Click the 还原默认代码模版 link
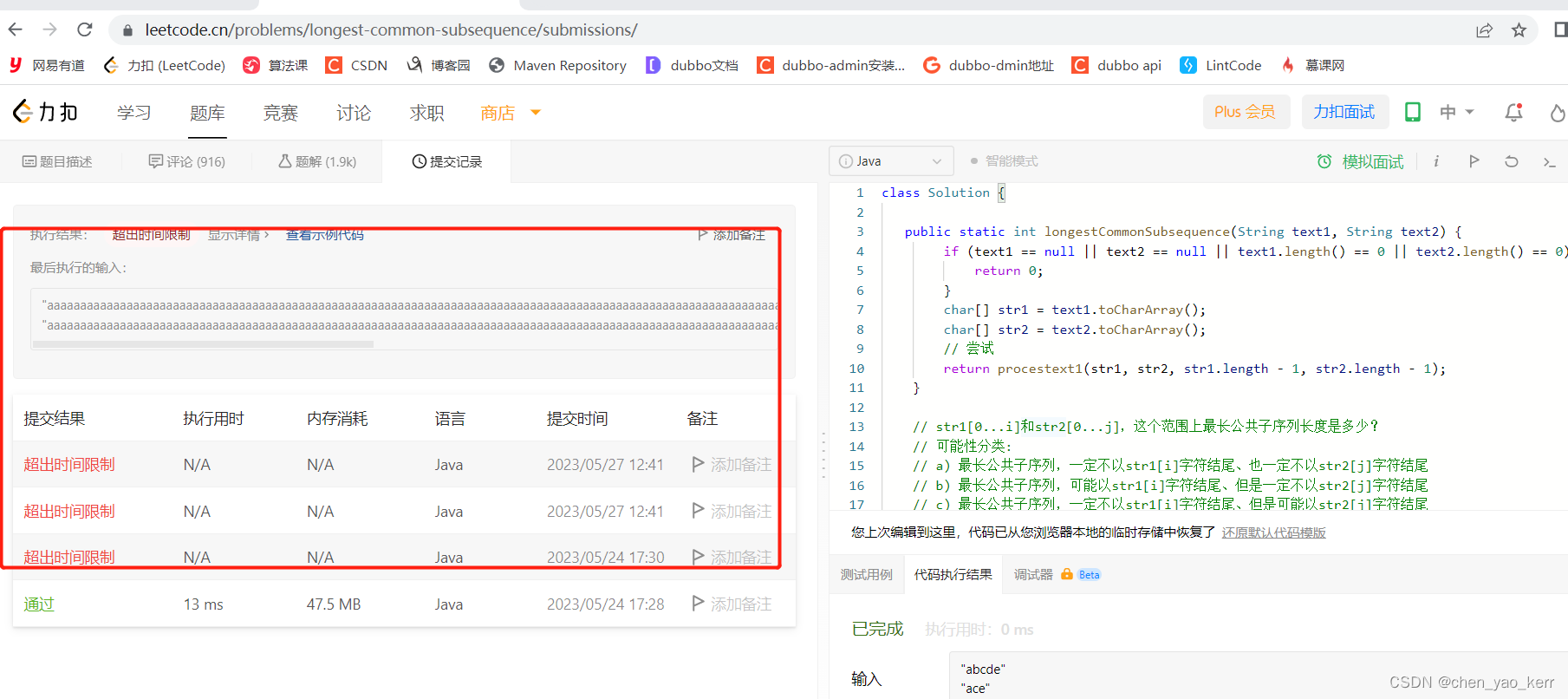Image resolution: width=1568 pixels, height=699 pixels. [x=1274, y=532]
